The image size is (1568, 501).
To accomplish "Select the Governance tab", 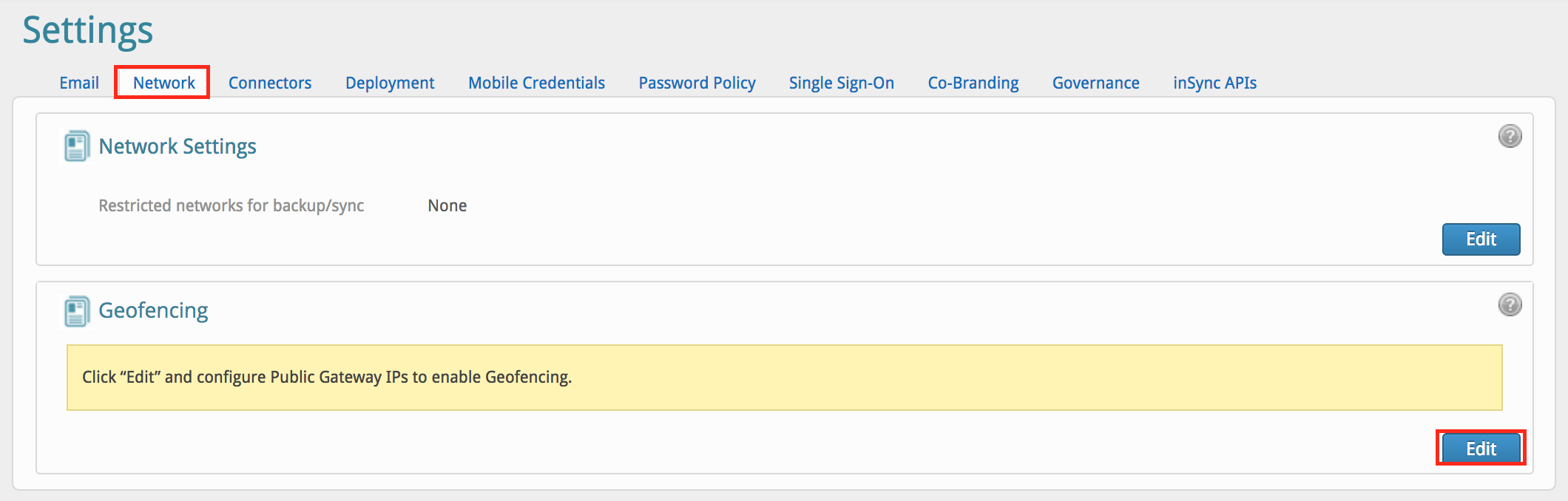I will tap(1095, 83).
